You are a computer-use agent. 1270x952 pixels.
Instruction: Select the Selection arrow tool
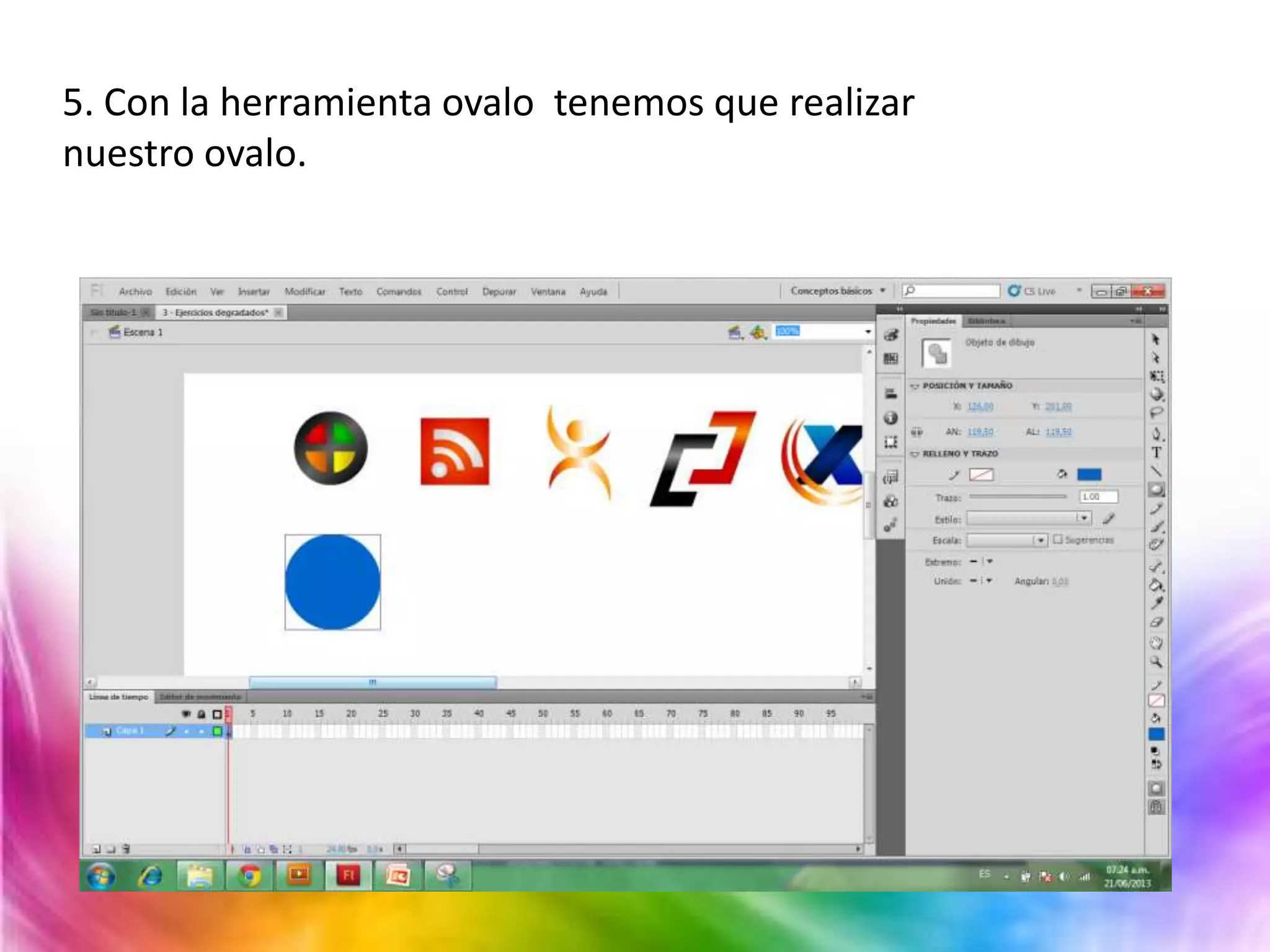point(1155,340)
